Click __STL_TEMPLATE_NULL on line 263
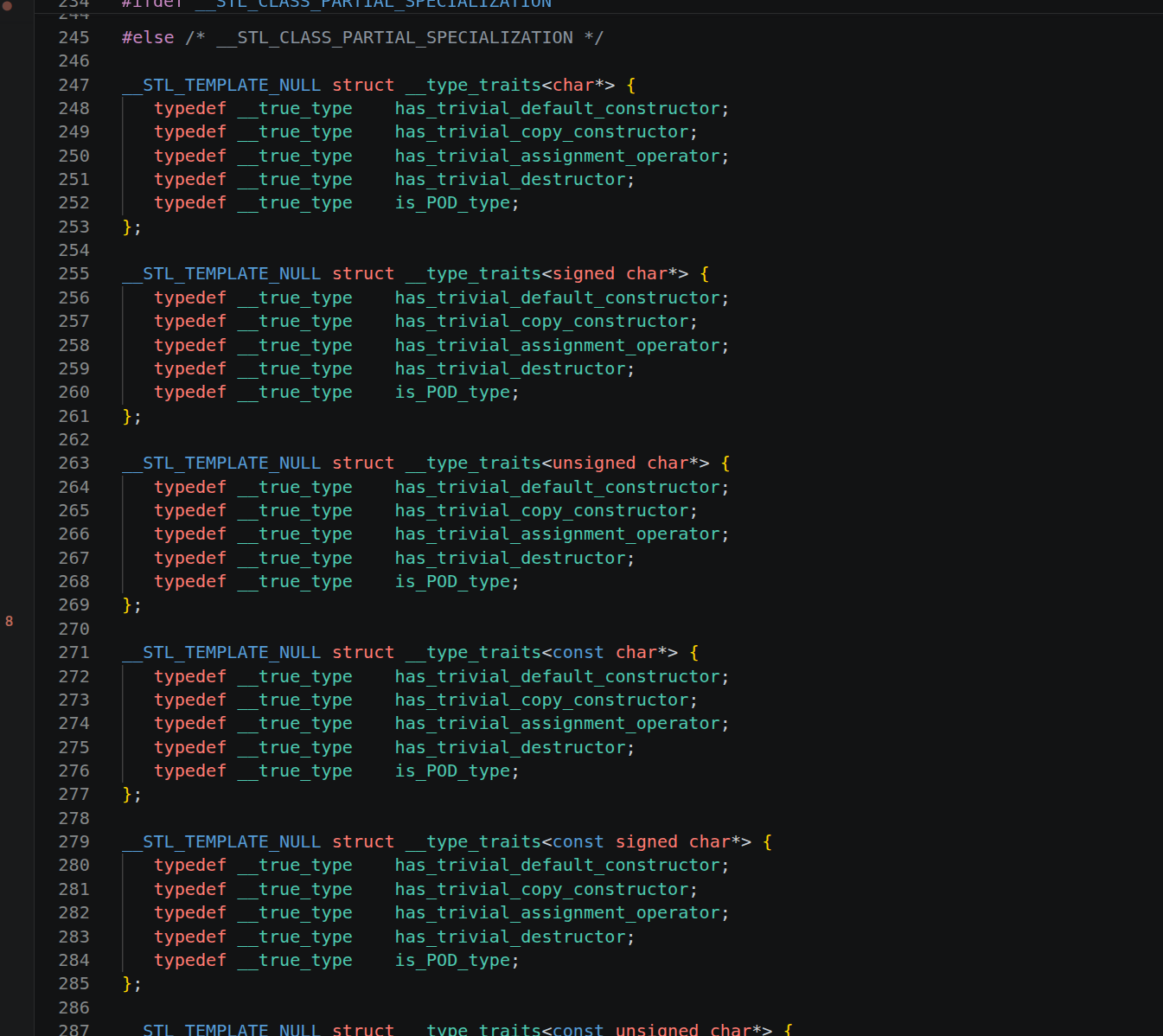The height and width of the screenshot is (1036, 1163). [x=221, y=464]
